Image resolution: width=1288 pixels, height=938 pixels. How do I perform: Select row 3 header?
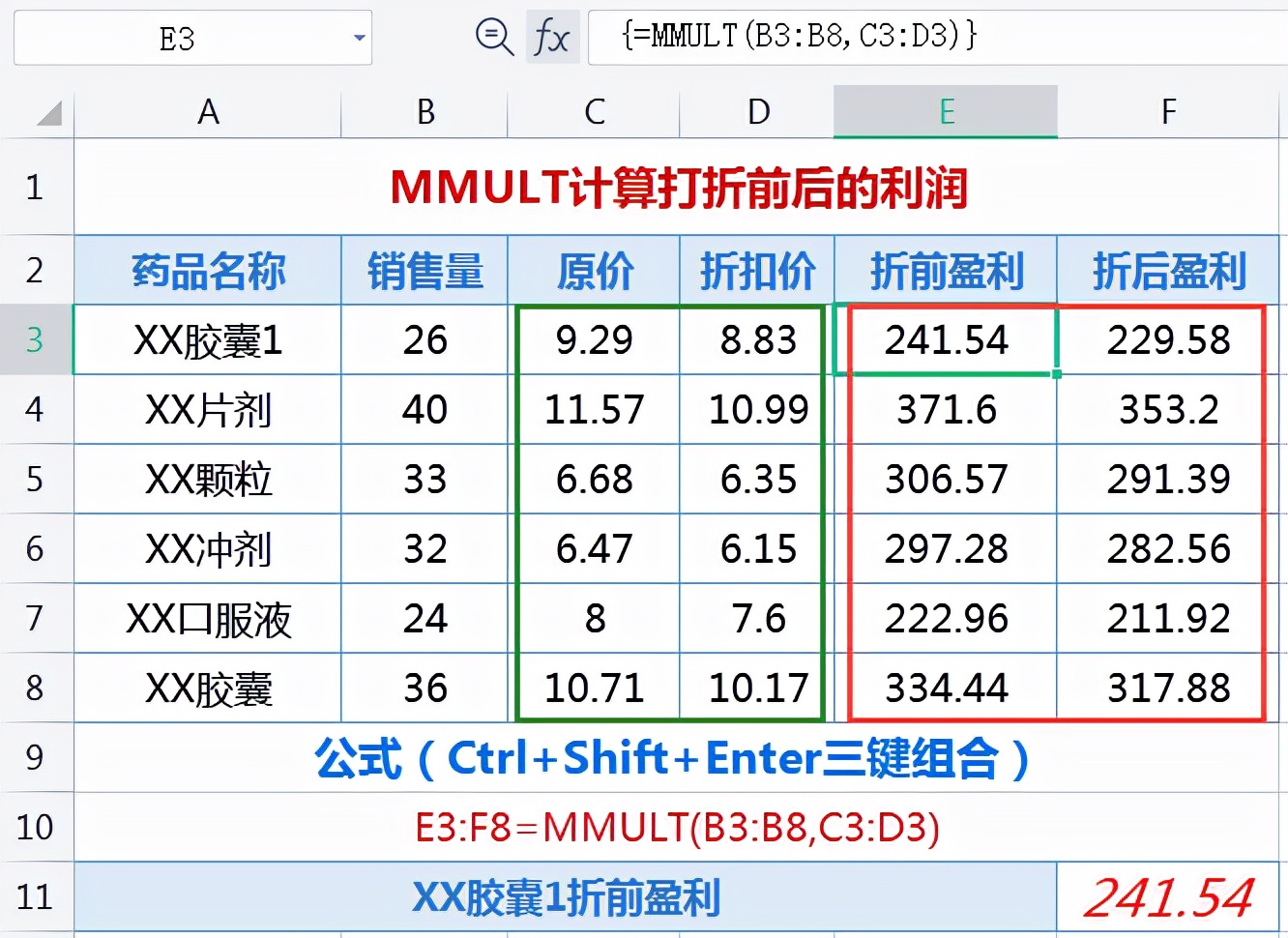click(x=36, y=339)
